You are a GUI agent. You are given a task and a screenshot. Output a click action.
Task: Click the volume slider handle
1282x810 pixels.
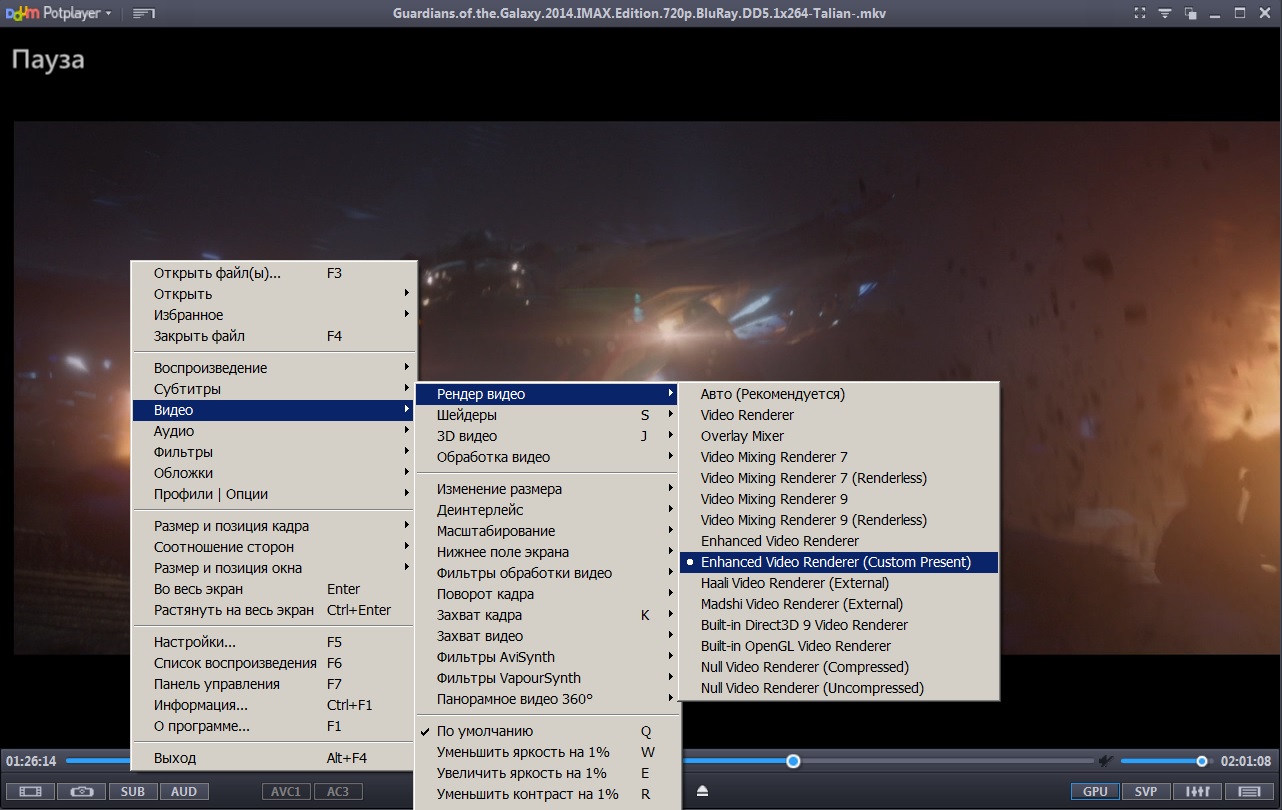coord(1202,761)
